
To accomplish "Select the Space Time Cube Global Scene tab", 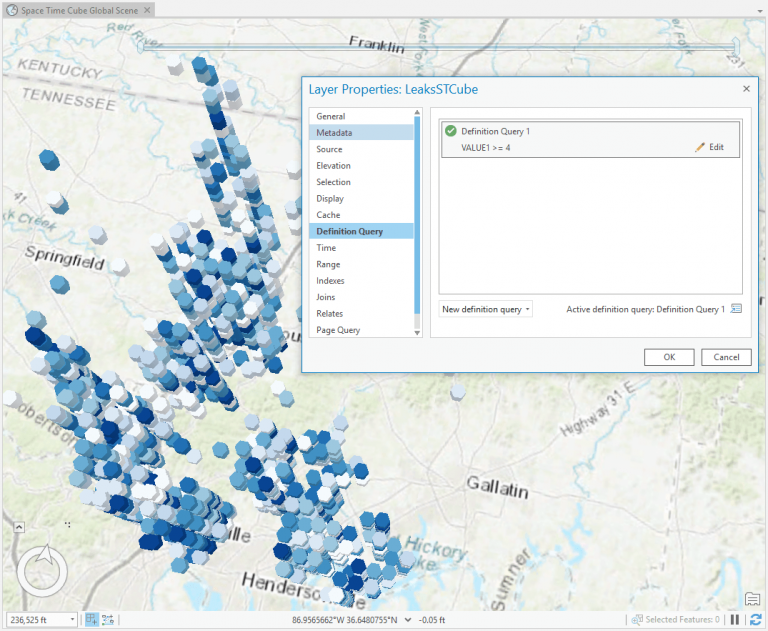I will pyautogui.click(x=78, y=9).
